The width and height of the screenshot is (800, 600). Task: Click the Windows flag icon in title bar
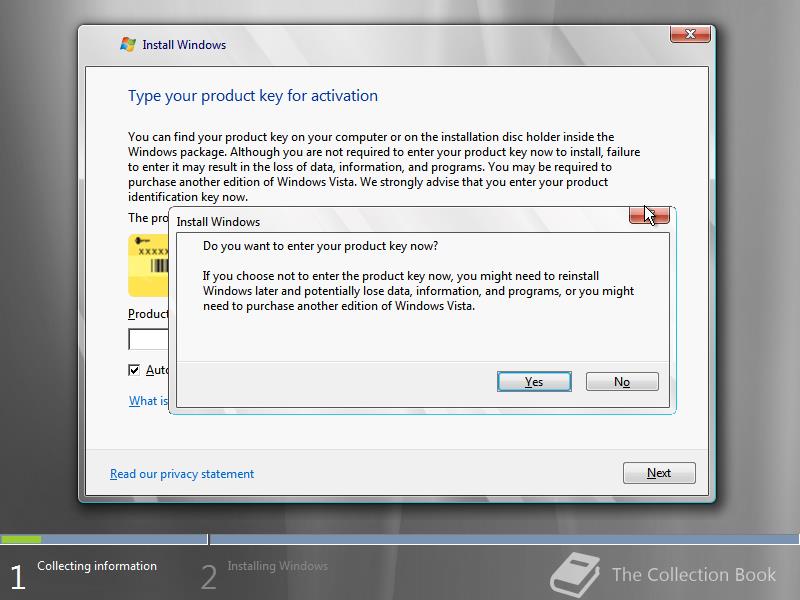[128, 44]
